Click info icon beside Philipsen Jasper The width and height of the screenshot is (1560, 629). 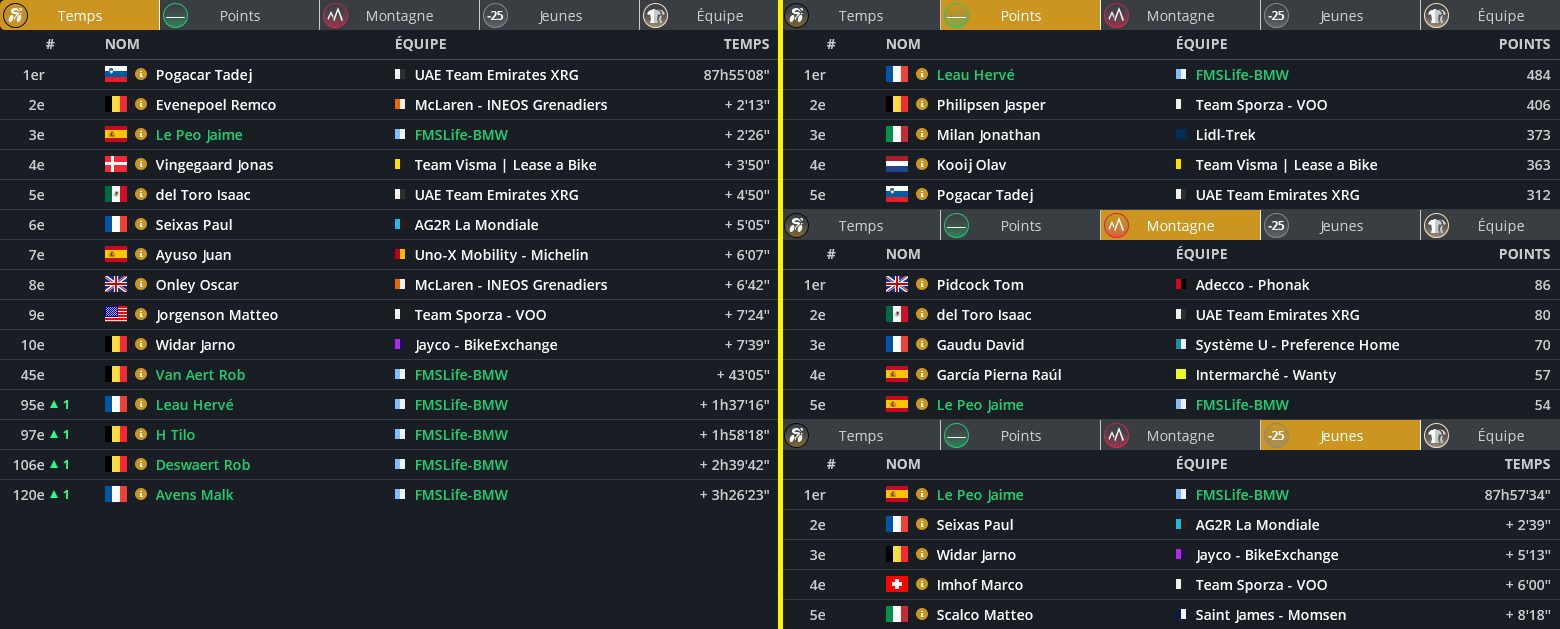pos(922,105)
